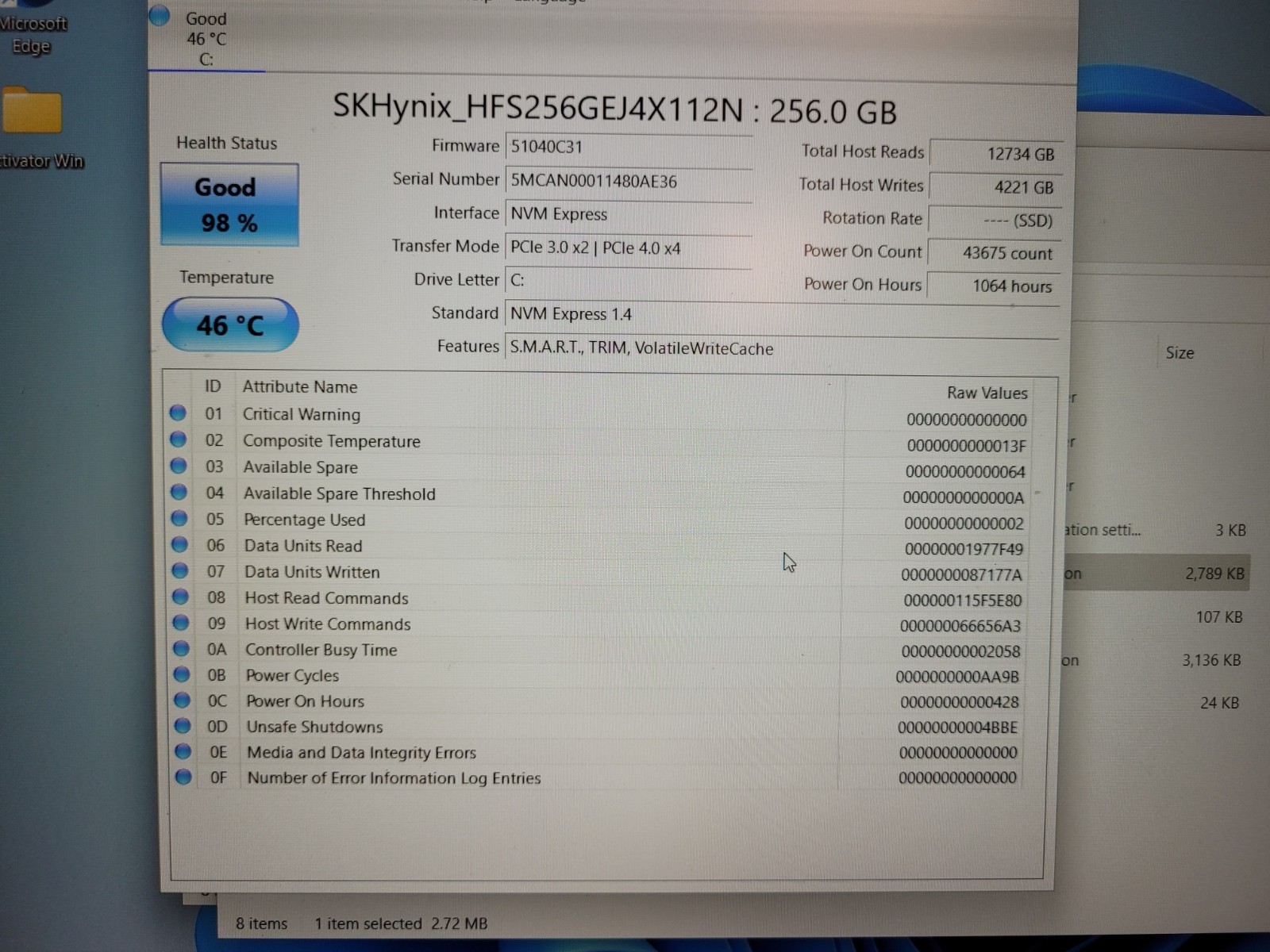The height and width of the screenshot is (952, 1270).
Task: Select the 2,789 KB file row in Explorer
Action: tap(1157, 573)
